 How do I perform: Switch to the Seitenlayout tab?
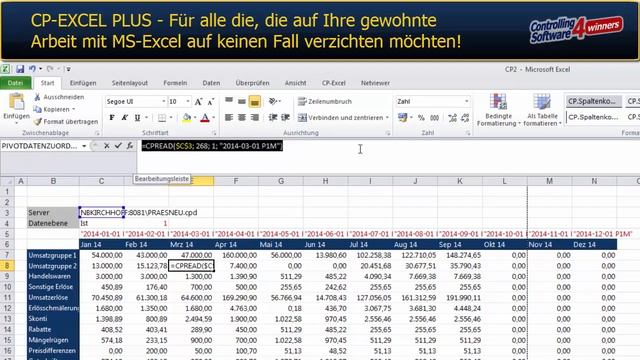(130, 83)
